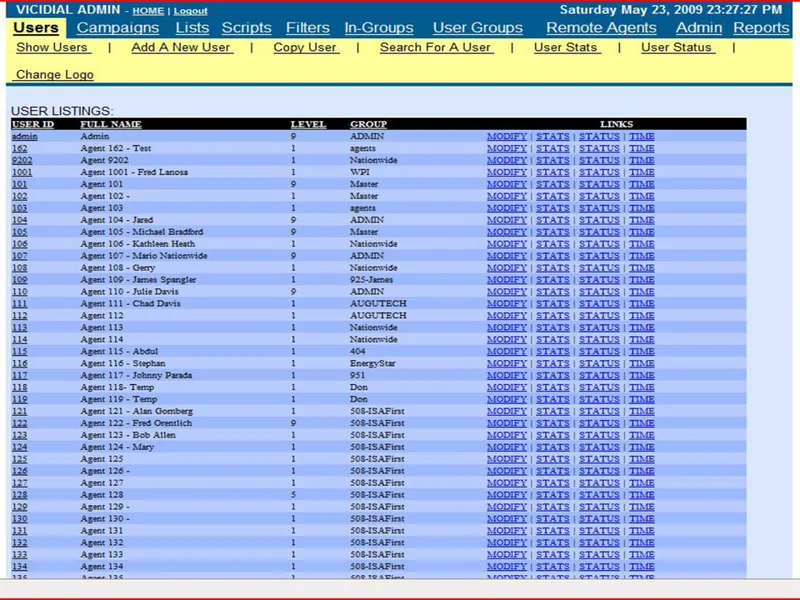The width and height of the screenshot is (800, 600).
Task: Switch to the Lists tab
Action: tap(192, 28)
